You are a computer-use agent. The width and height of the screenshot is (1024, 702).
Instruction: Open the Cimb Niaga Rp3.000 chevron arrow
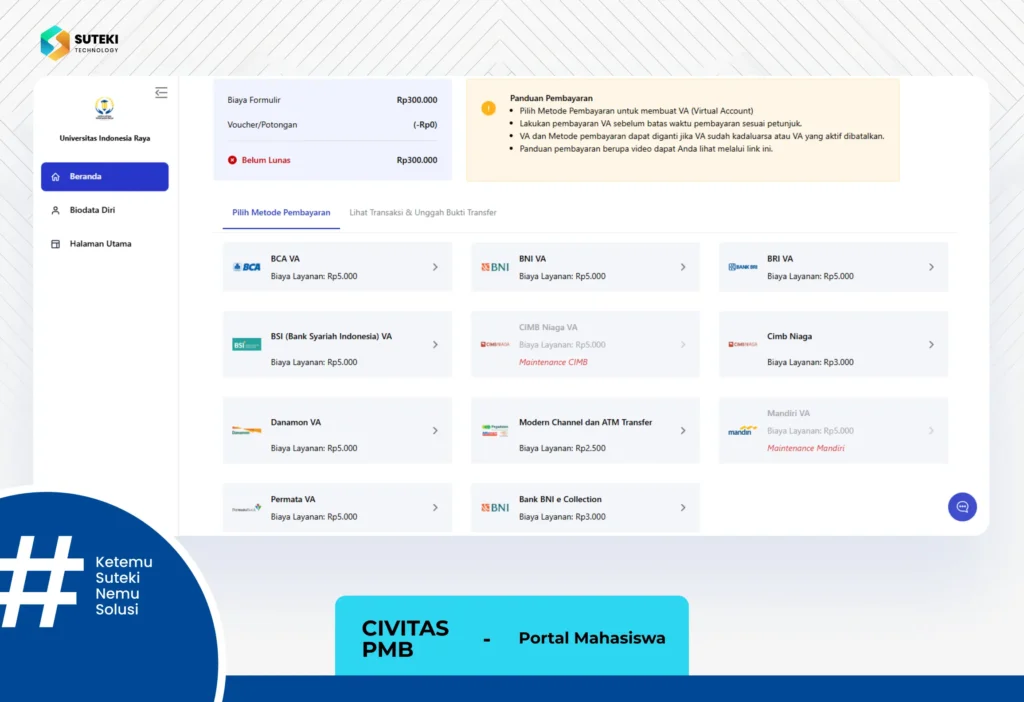pos(931,344)
